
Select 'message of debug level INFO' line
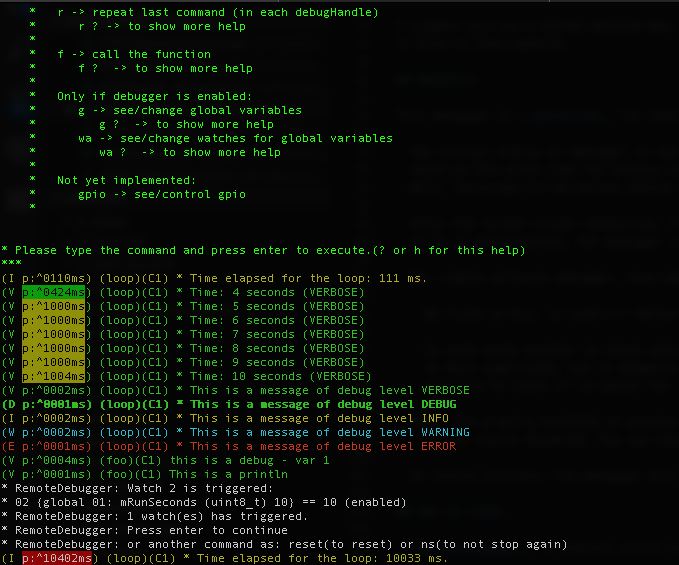225,418
